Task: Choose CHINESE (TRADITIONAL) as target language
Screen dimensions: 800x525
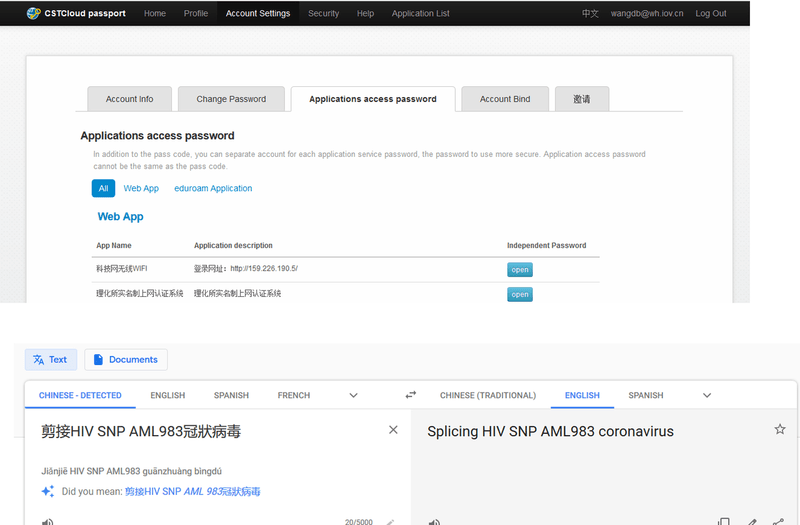Action: pyautogui.click(x=488, y=395)
